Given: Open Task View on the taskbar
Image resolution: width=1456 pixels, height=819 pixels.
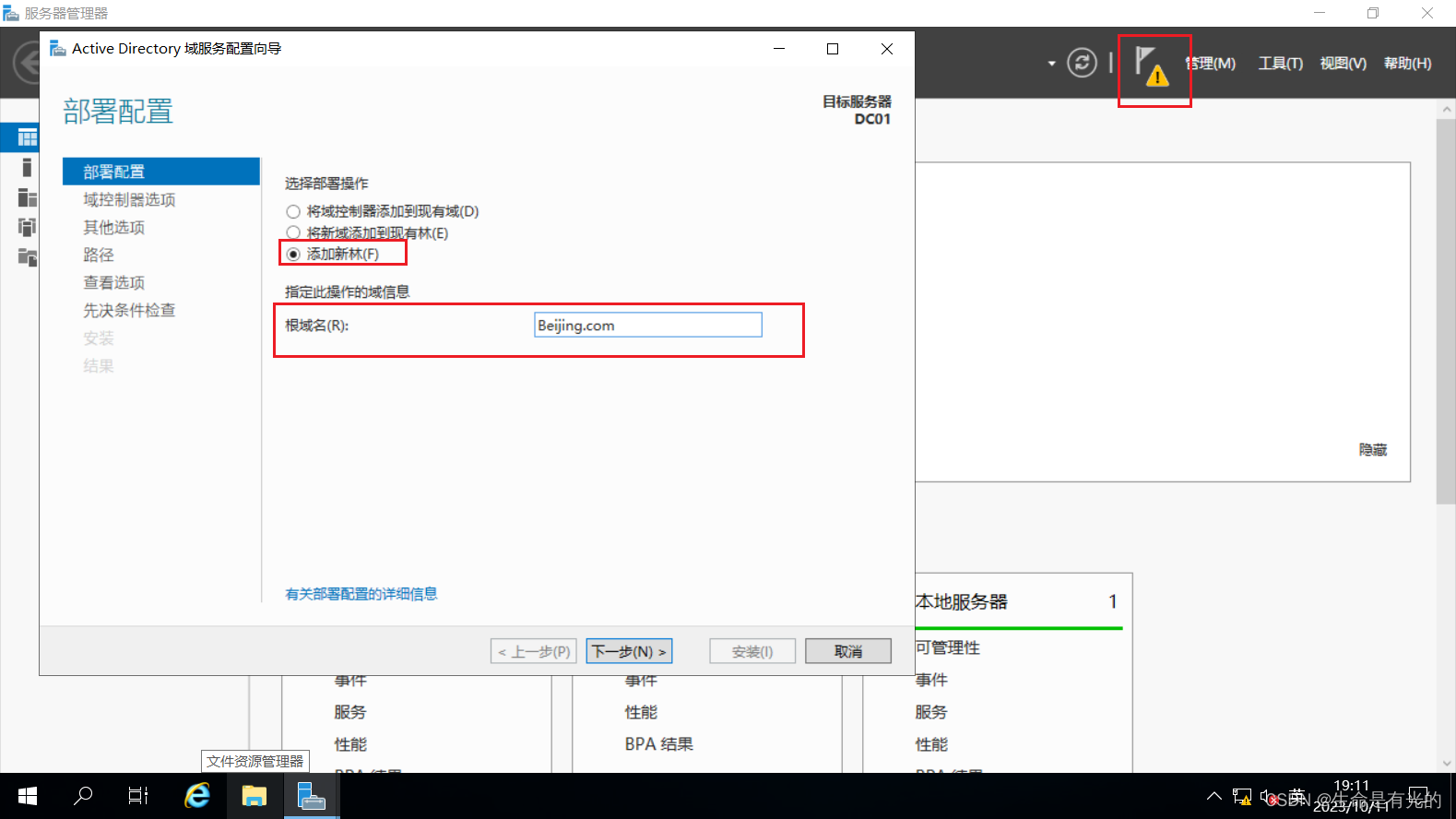Looking at the screenshot, I should click(x=138, y=796).
